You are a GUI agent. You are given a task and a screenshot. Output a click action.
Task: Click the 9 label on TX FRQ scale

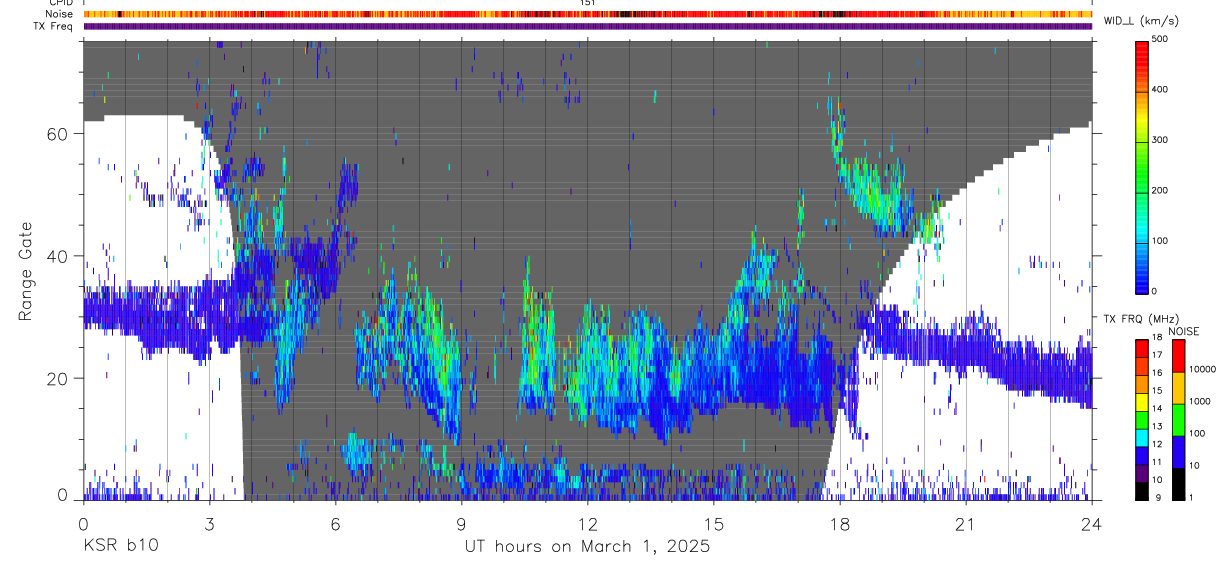1158,498
